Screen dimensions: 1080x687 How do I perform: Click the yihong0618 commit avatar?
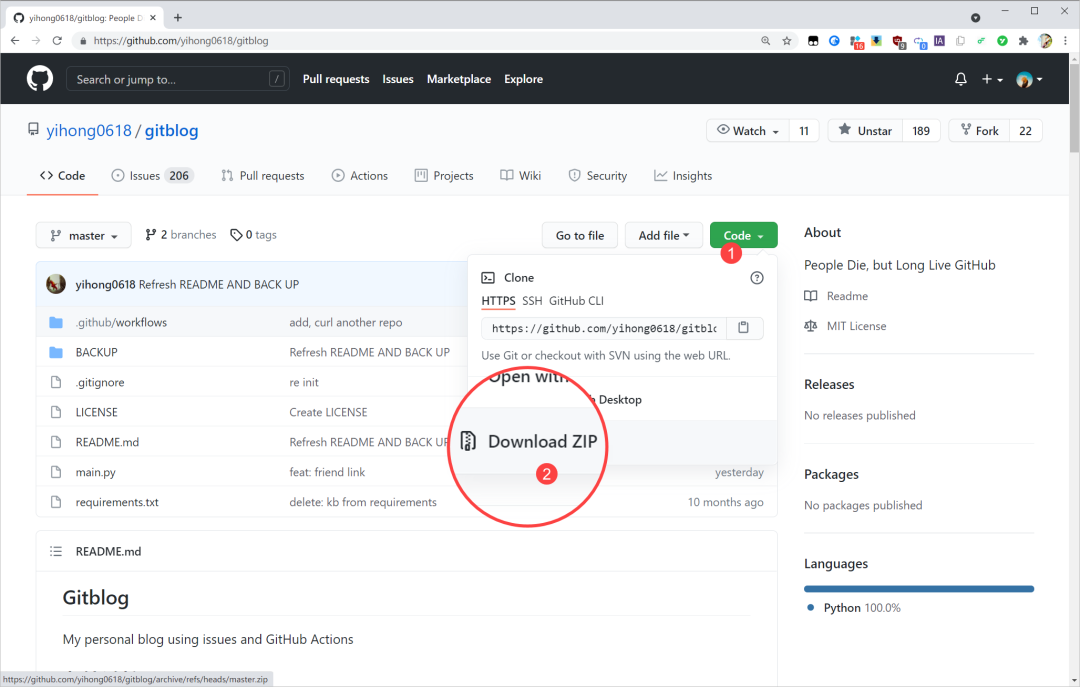56,283
